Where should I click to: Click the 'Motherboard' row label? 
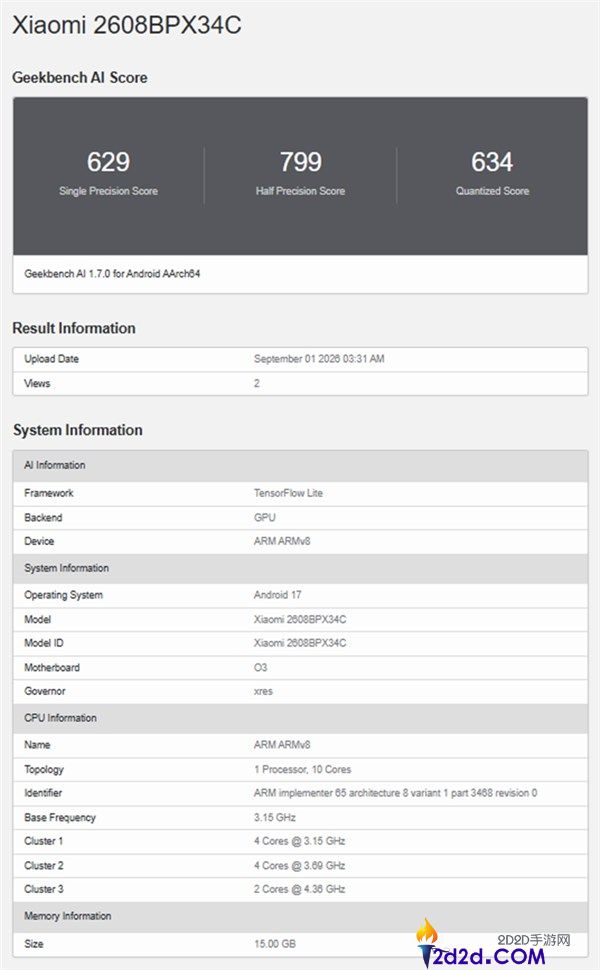(x=52, y=668)
